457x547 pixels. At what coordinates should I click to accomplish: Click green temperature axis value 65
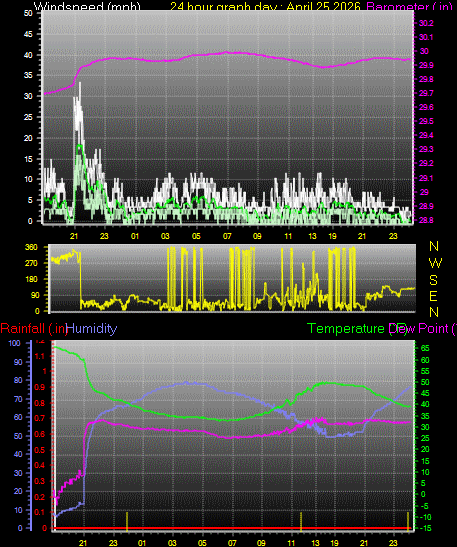(425, 348)
